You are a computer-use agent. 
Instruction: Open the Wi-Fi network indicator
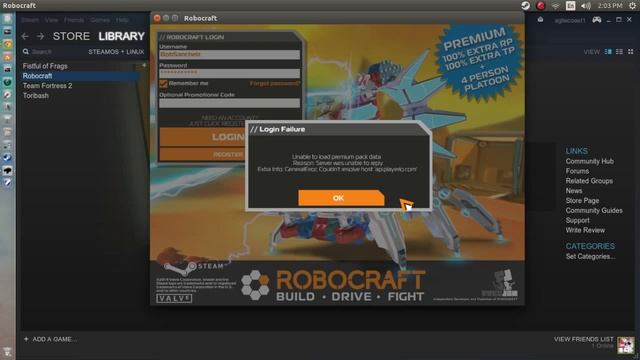pos(556,6)
